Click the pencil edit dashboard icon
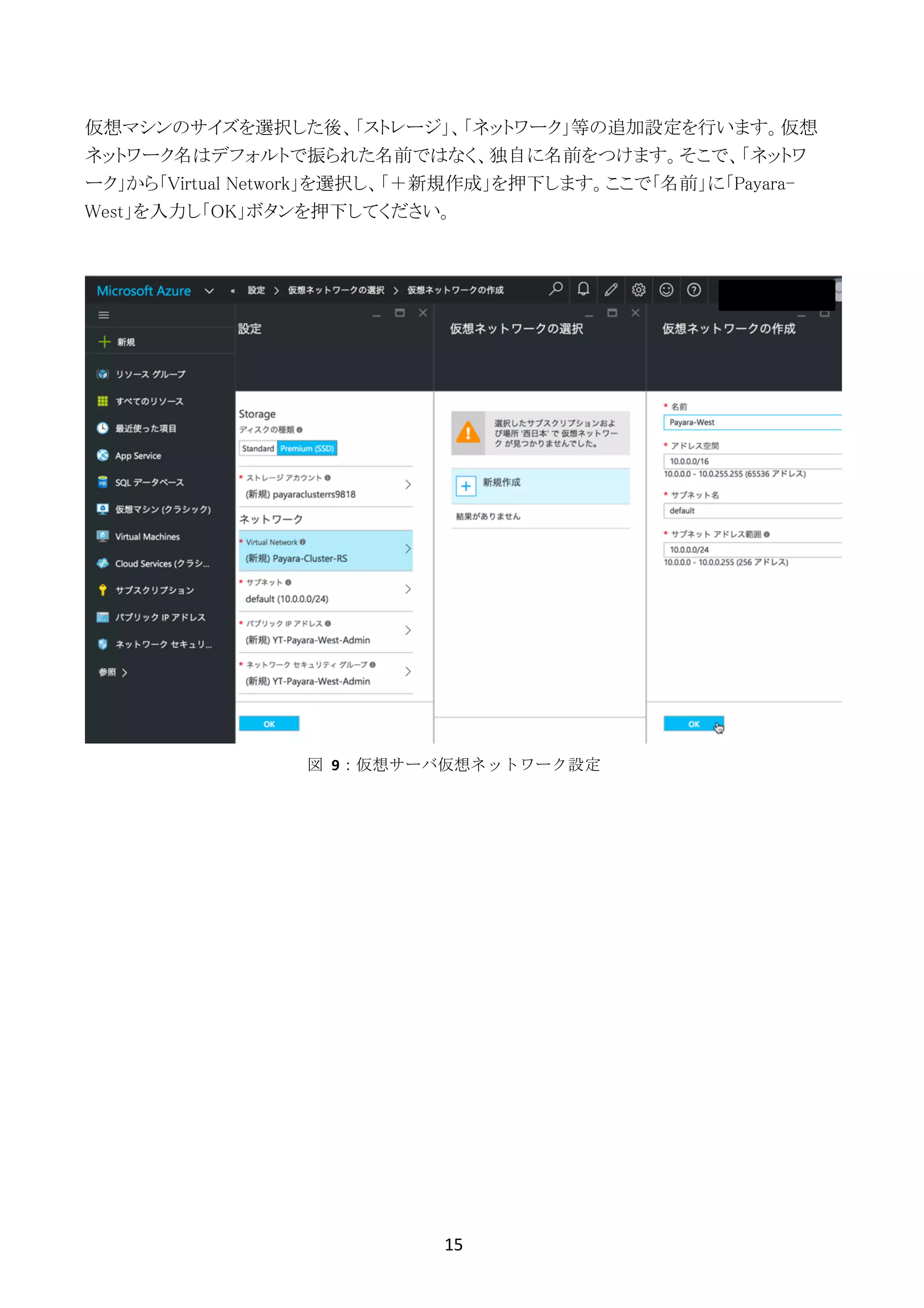Image resolution: width=924 pixels, height=1308 pixels. [x=610, y=290]
